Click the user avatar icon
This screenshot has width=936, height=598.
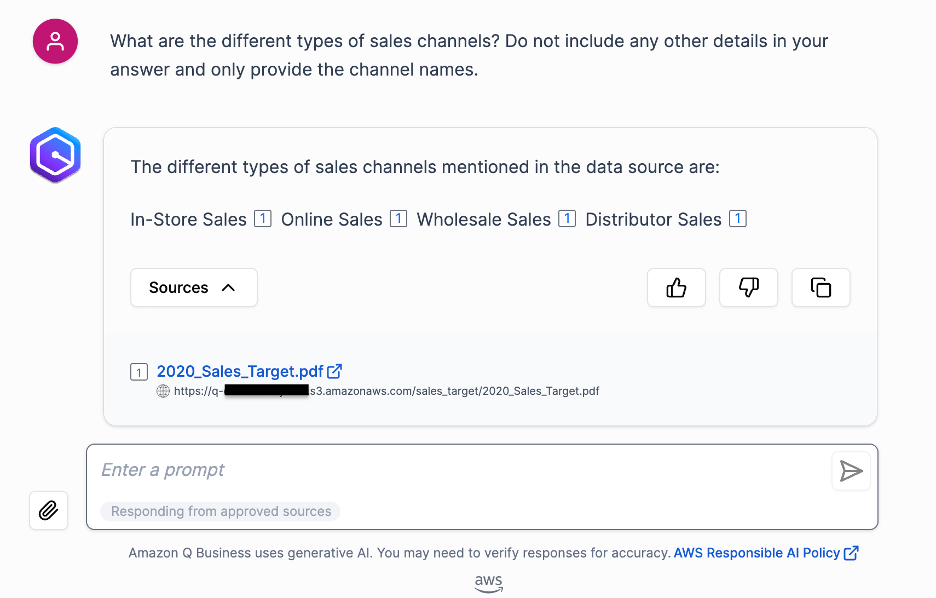click(x=55, y=41)
